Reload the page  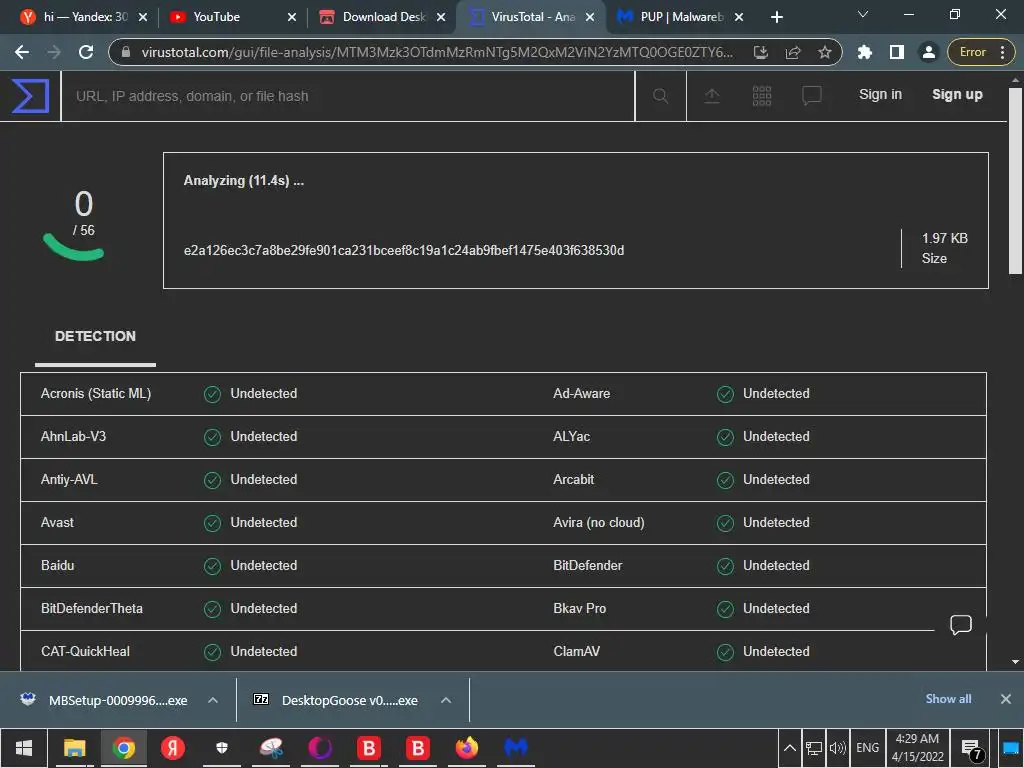tap(86, 52)
